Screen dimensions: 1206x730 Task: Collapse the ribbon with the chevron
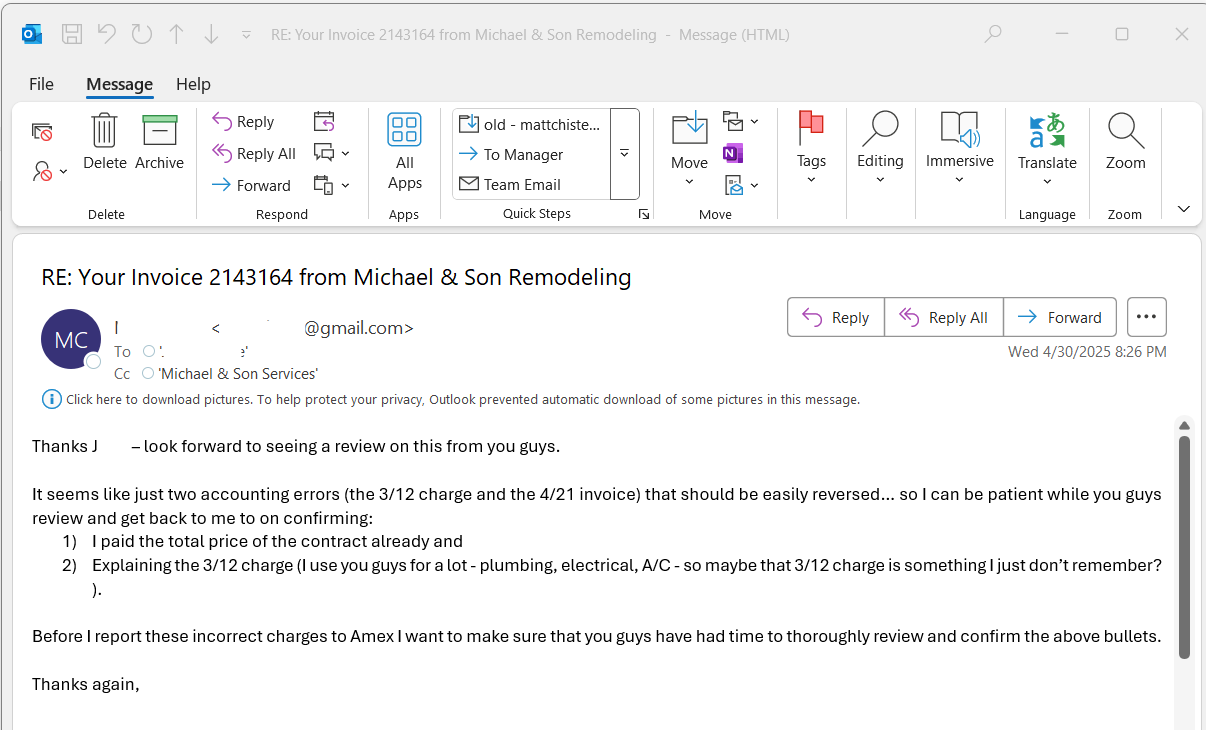(1183, 208)
